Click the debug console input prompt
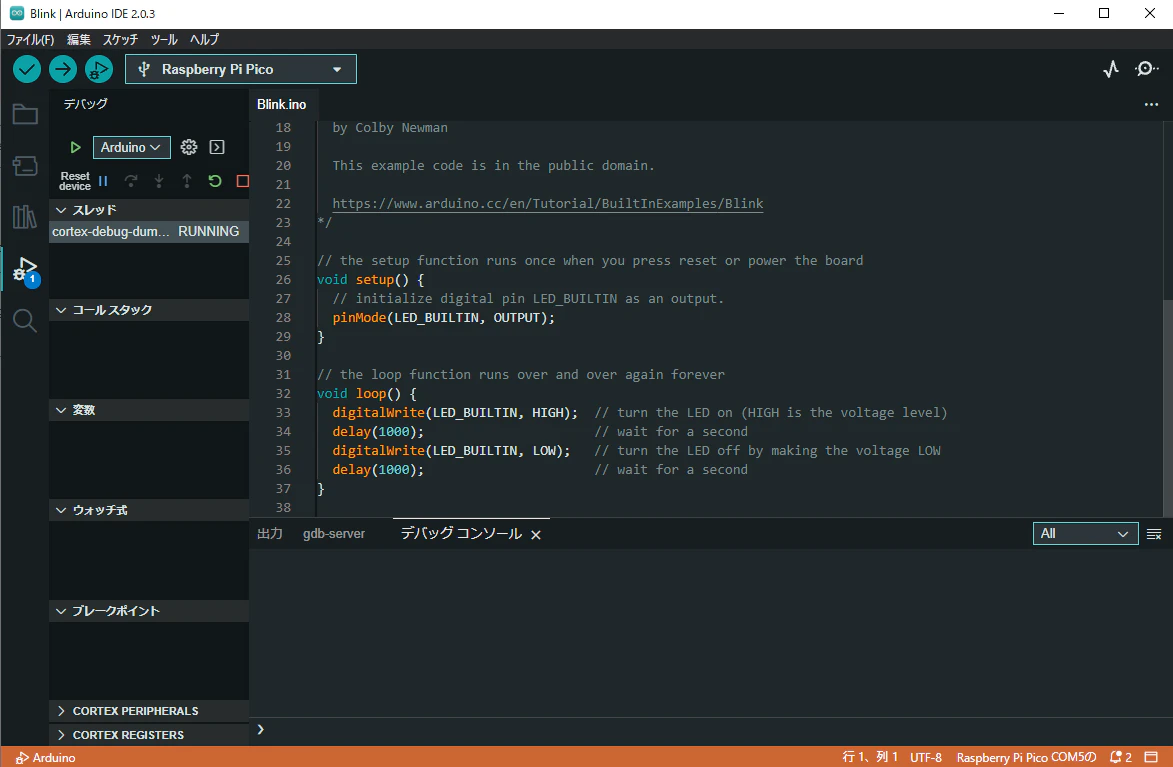 point(711,730)
